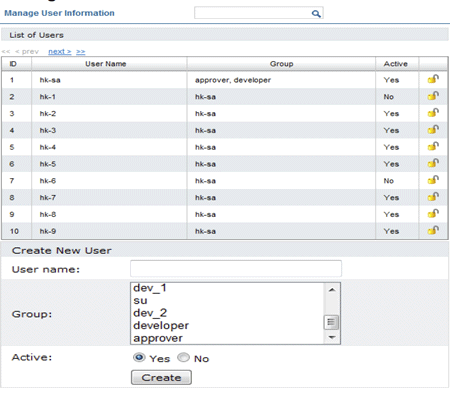450x393 pixels.
Task: Click the lock icon for user hk-8
Action: point(433,213)
